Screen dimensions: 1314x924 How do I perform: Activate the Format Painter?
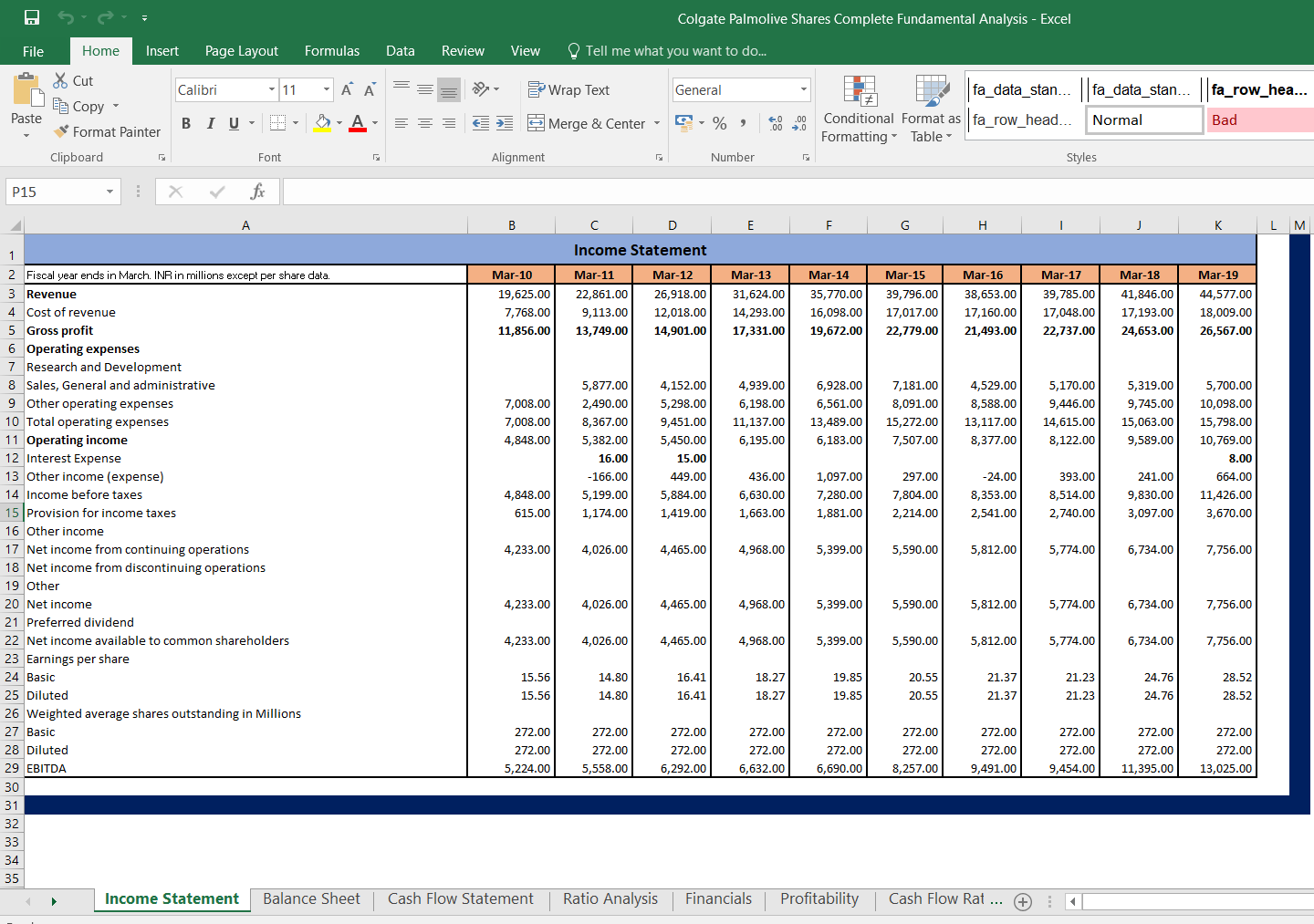pos(107,131)
